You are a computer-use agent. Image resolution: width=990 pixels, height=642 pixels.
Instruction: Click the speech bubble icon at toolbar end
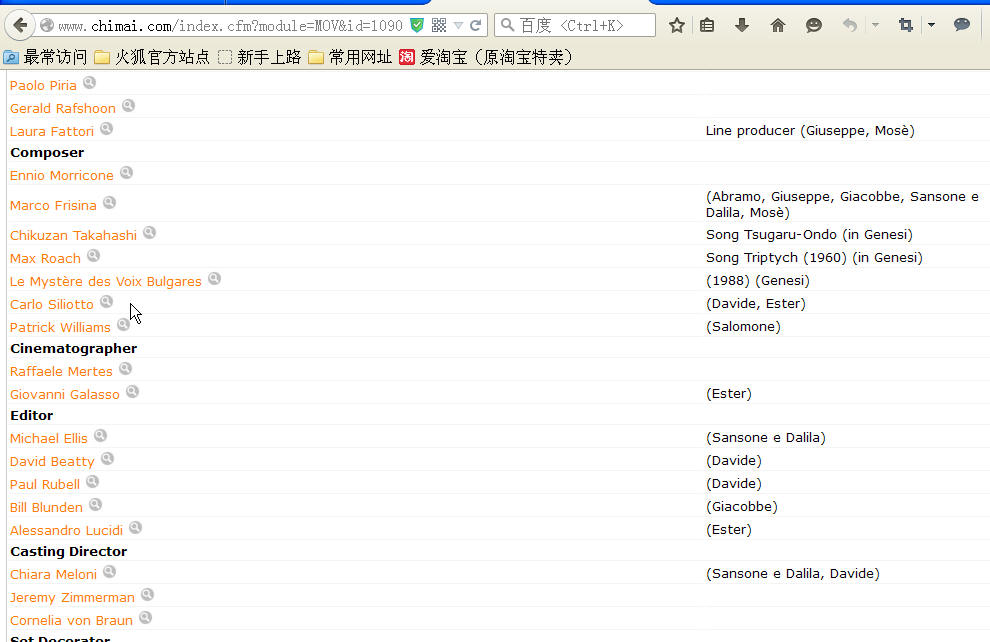pyautogui.click(x=962, y=25)
